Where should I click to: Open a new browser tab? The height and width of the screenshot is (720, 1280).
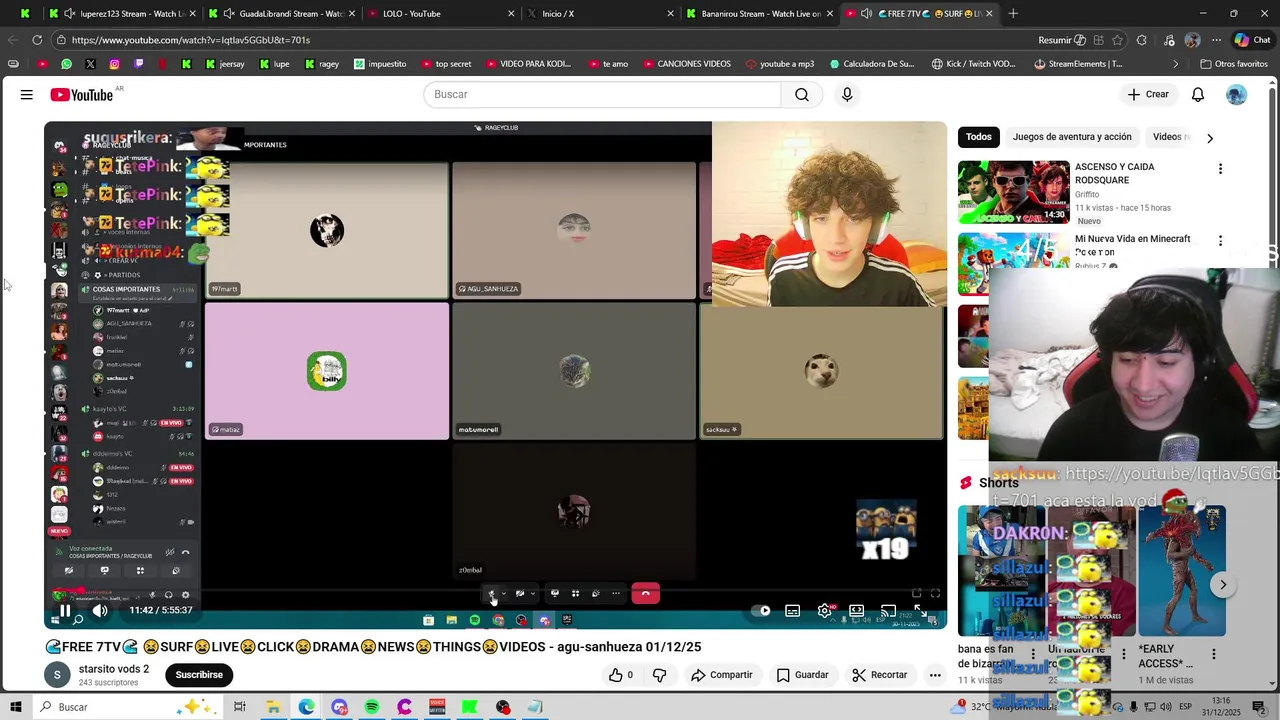tap(1013, 14)
